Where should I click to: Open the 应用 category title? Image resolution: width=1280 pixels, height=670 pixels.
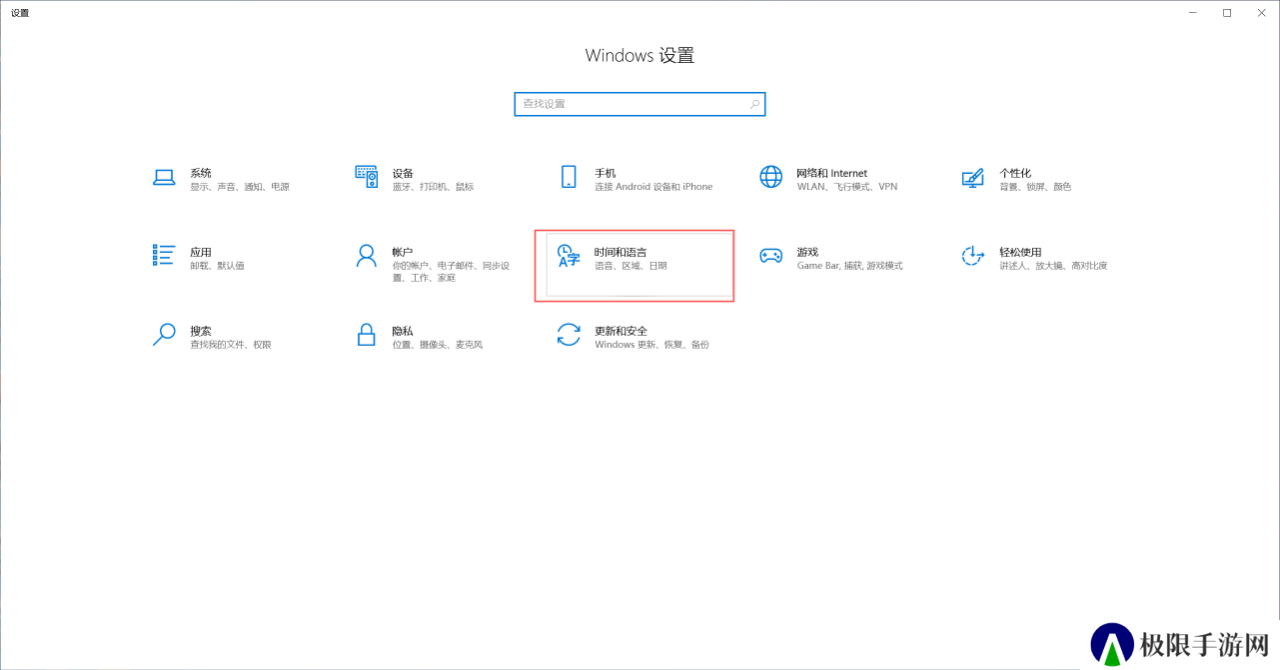[x=201, y=252]
